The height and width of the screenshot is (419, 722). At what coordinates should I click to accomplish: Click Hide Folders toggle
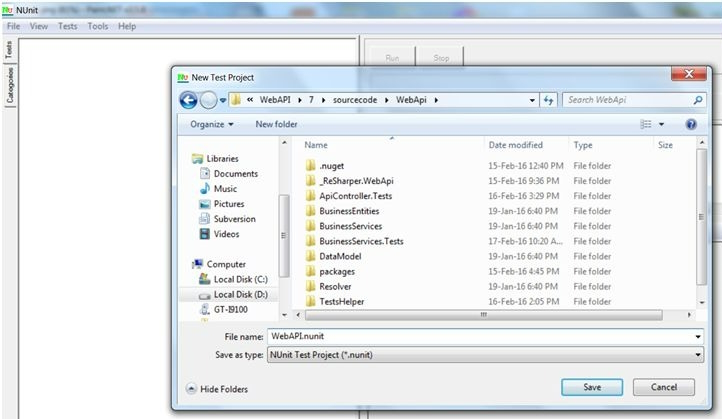(216, 389)
